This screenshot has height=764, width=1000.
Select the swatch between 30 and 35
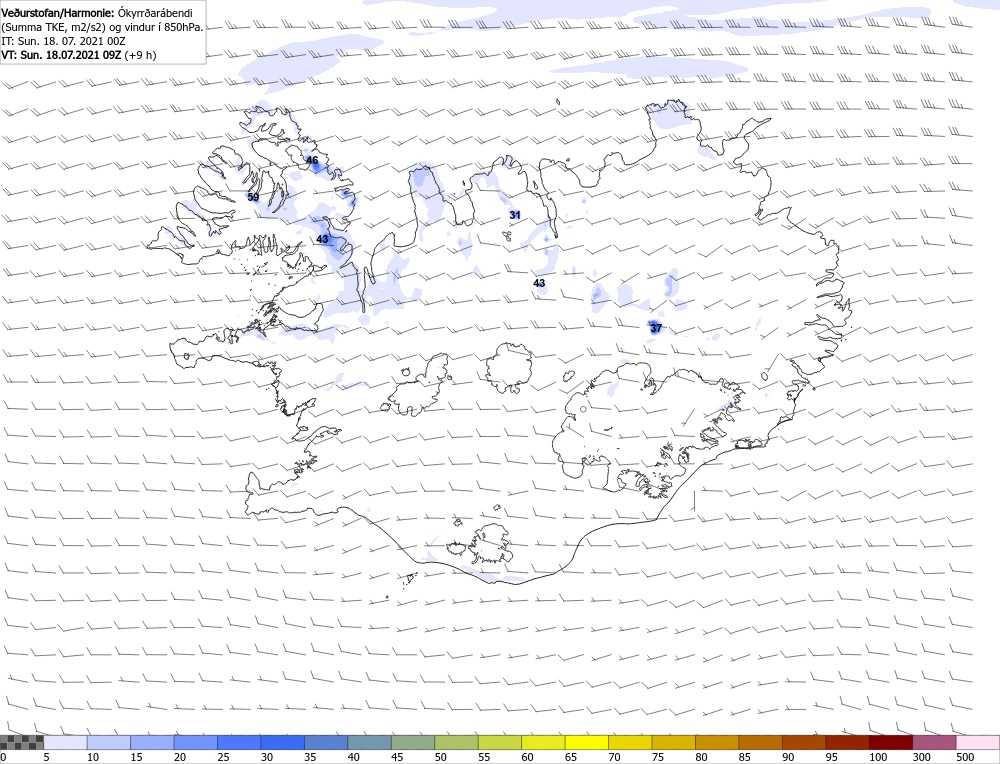click(283, 742)
